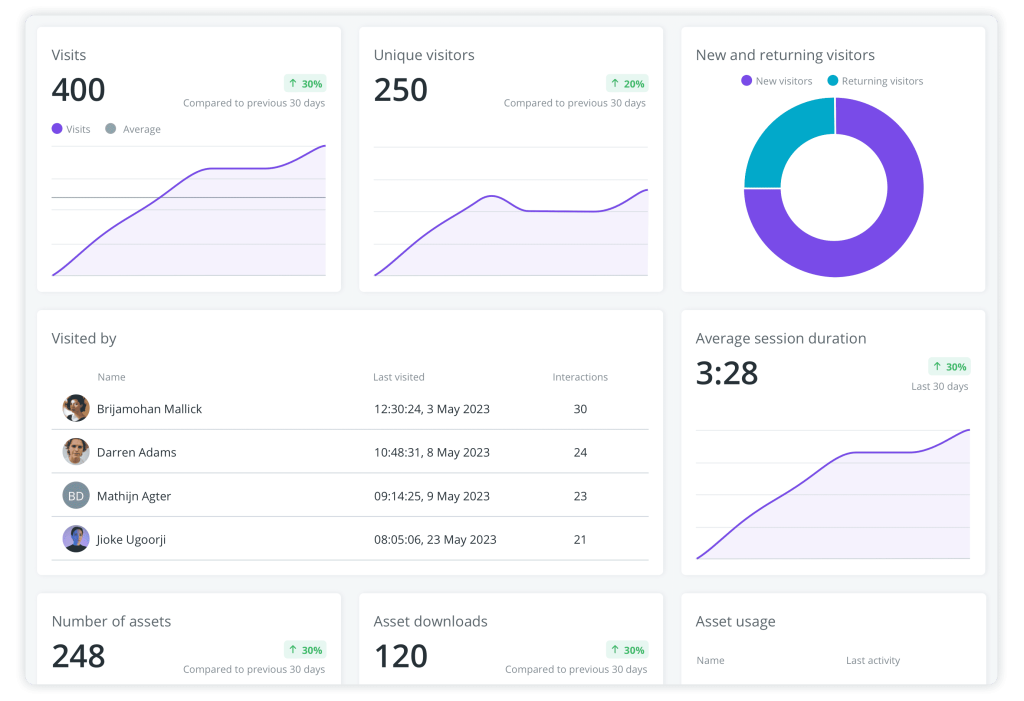Sort by the Interactions column header

(x=580, y=377)
